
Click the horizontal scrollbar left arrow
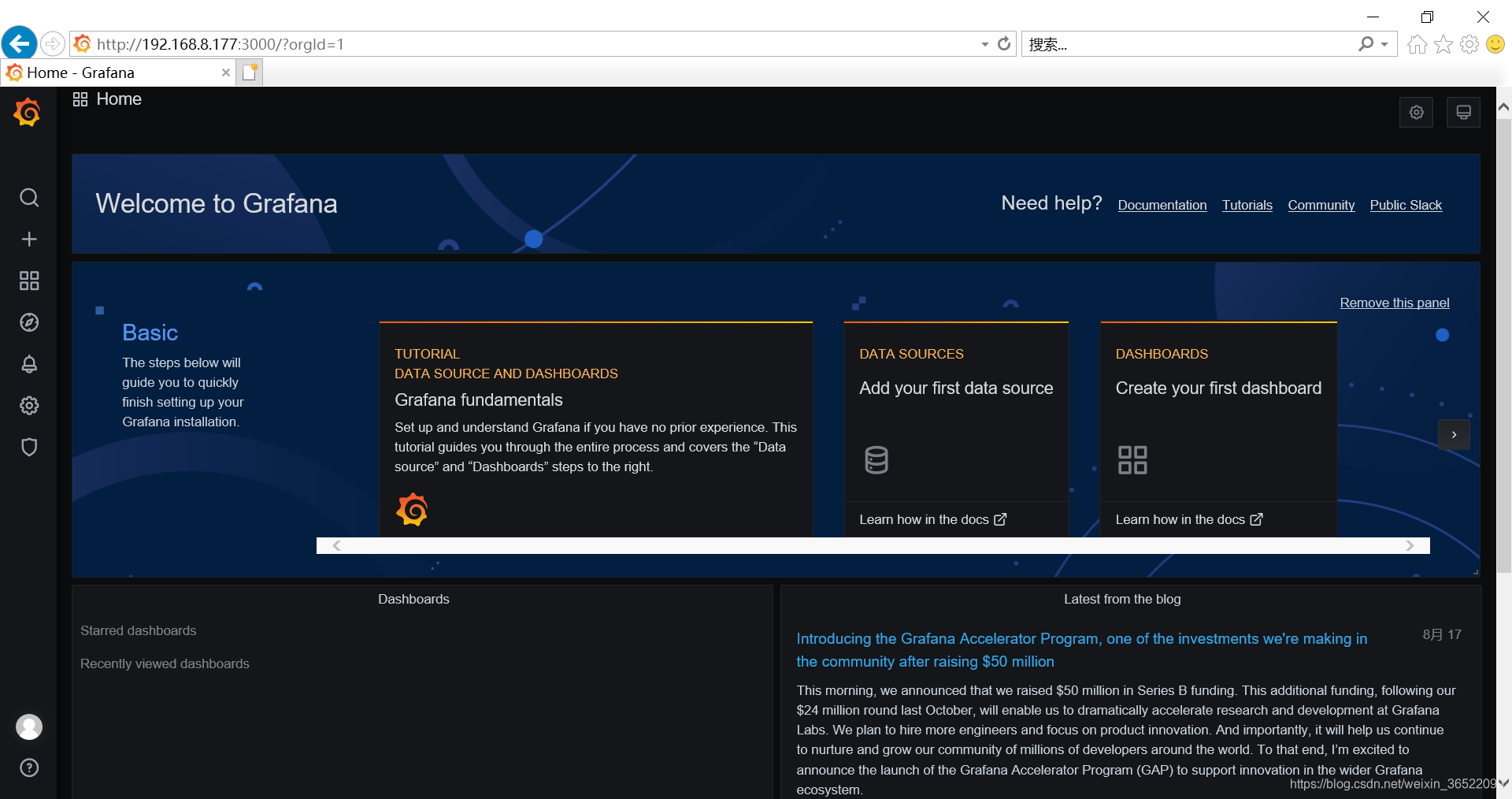(x=336, y=545)
